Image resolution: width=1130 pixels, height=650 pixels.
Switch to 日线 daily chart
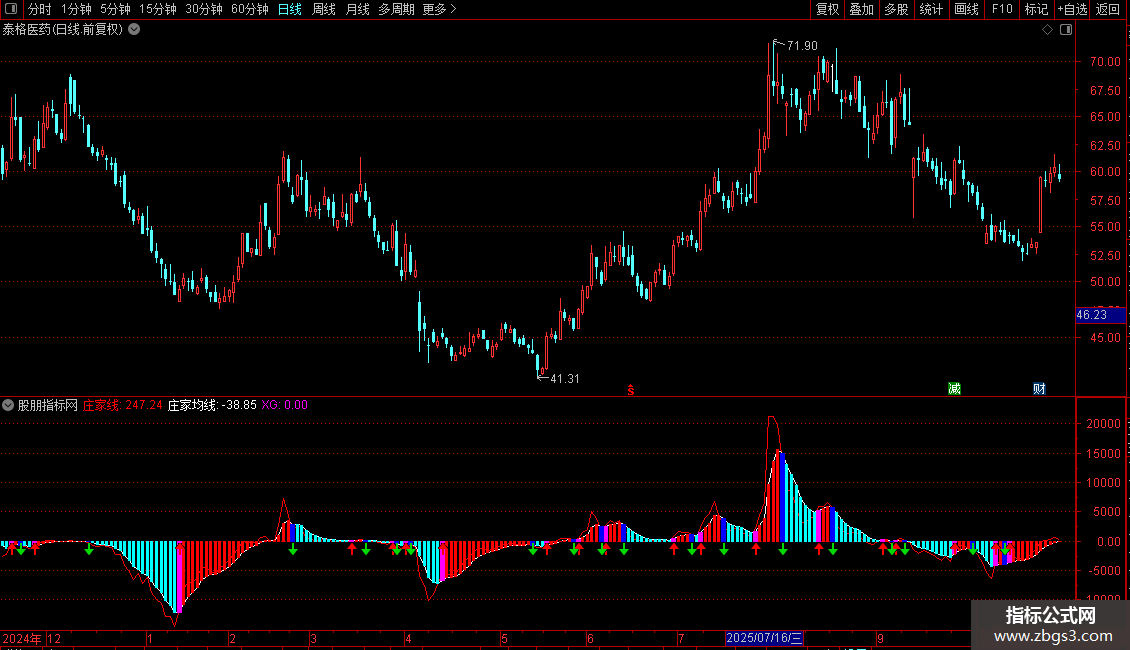[x=290, y=9]
